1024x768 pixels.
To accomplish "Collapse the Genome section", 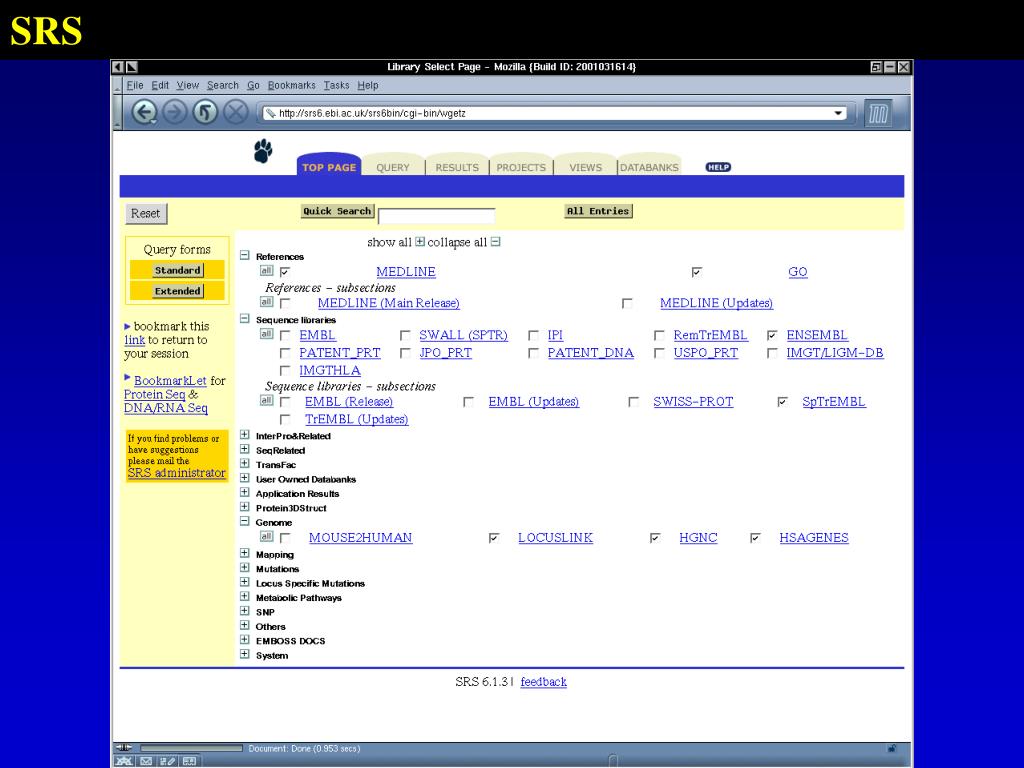I will (244, 521).
